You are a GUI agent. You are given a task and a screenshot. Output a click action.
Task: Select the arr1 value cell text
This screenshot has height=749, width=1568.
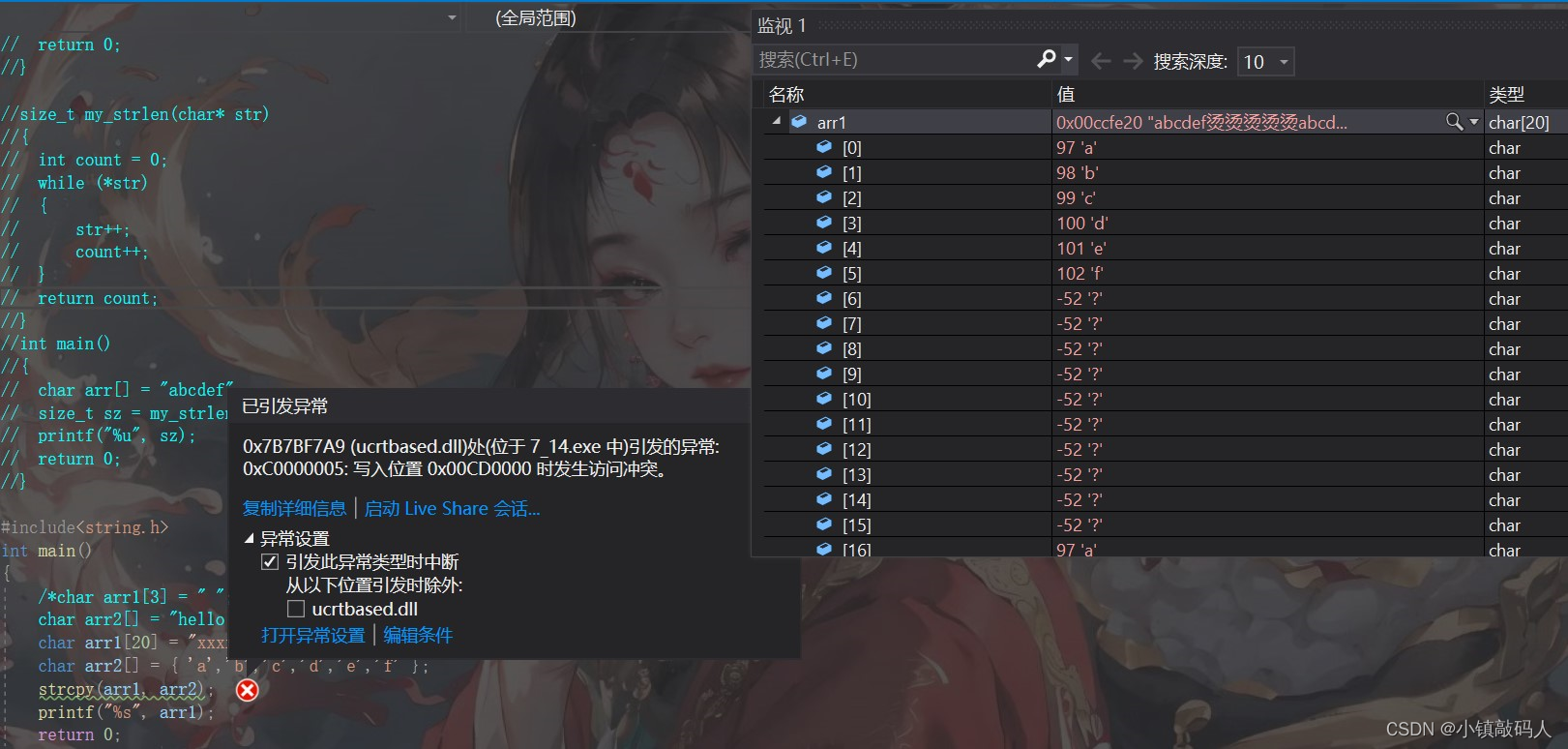point(1201,122)
